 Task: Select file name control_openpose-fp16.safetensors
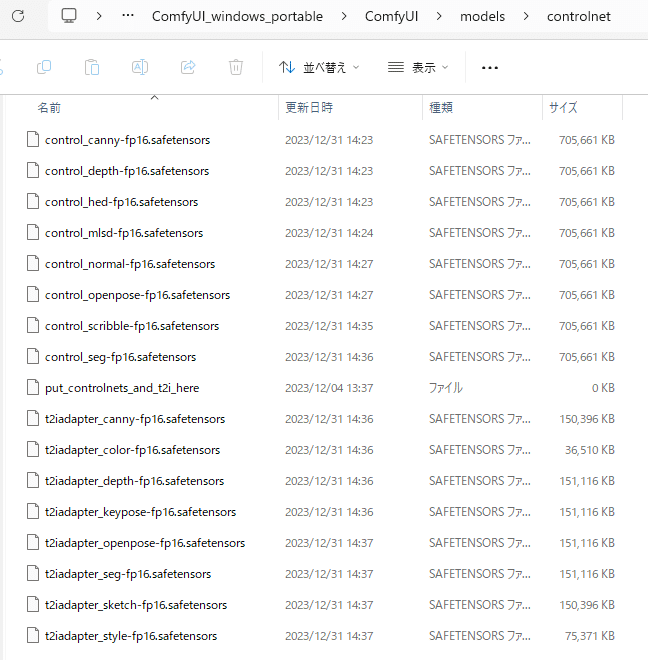pos(138,295)
